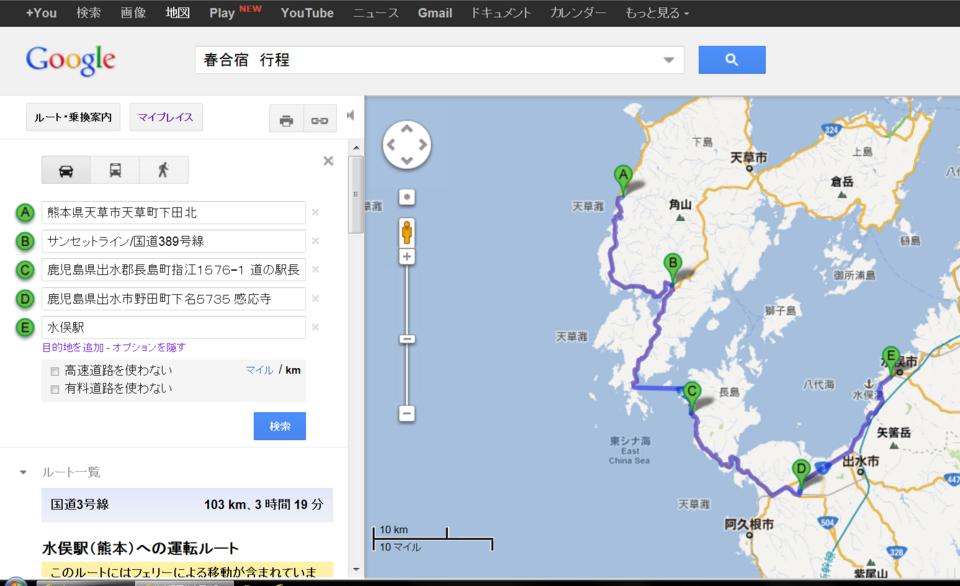This screenshot has height=586, width=960.
Task: Click green marker B in the waypoint list
Action: click(x=25, y=241)
